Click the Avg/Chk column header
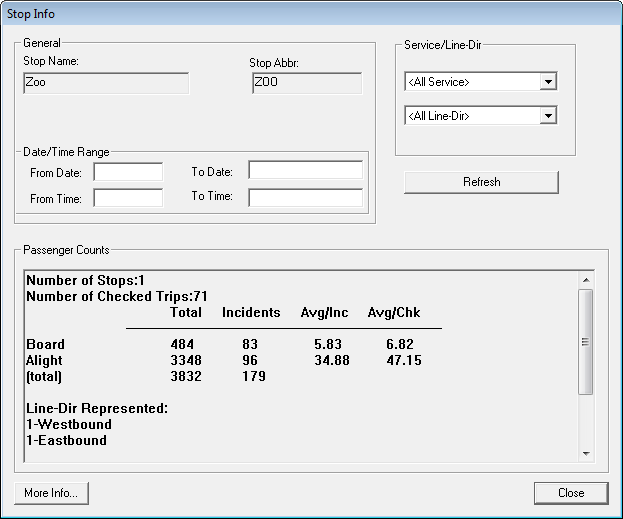The height and width of the screenshot is (519, 623). (394, 312)
